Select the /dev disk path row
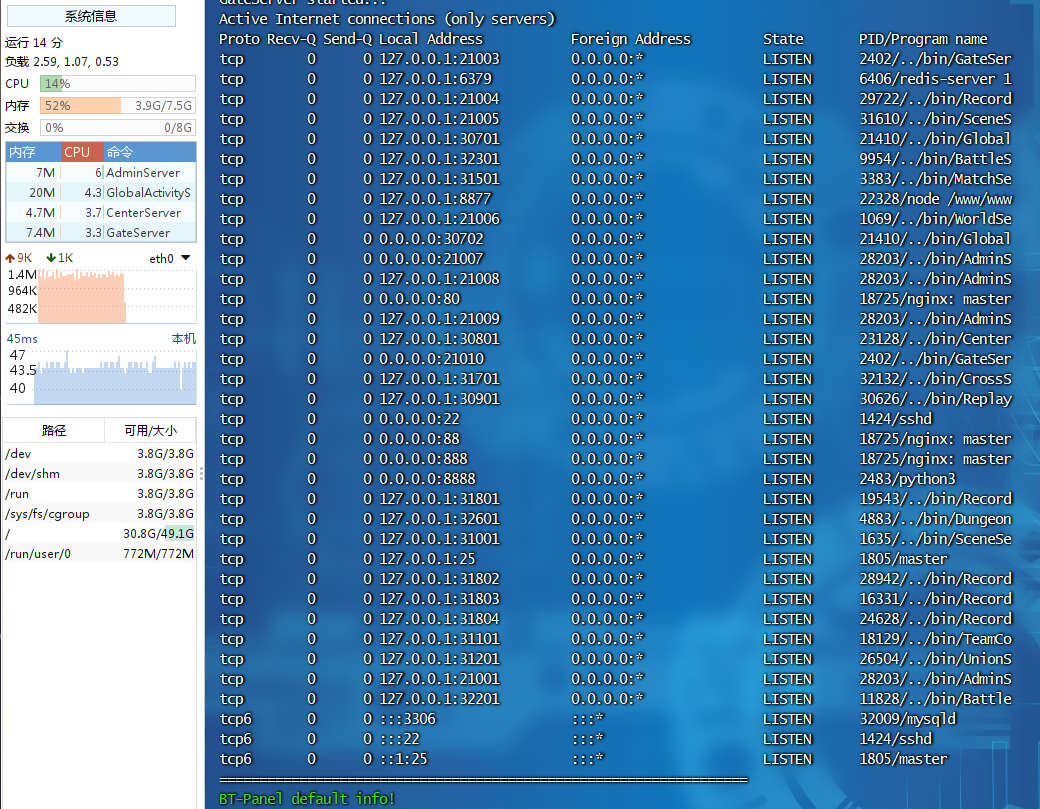Viewport: 1040px width, 809px height. 99,454
